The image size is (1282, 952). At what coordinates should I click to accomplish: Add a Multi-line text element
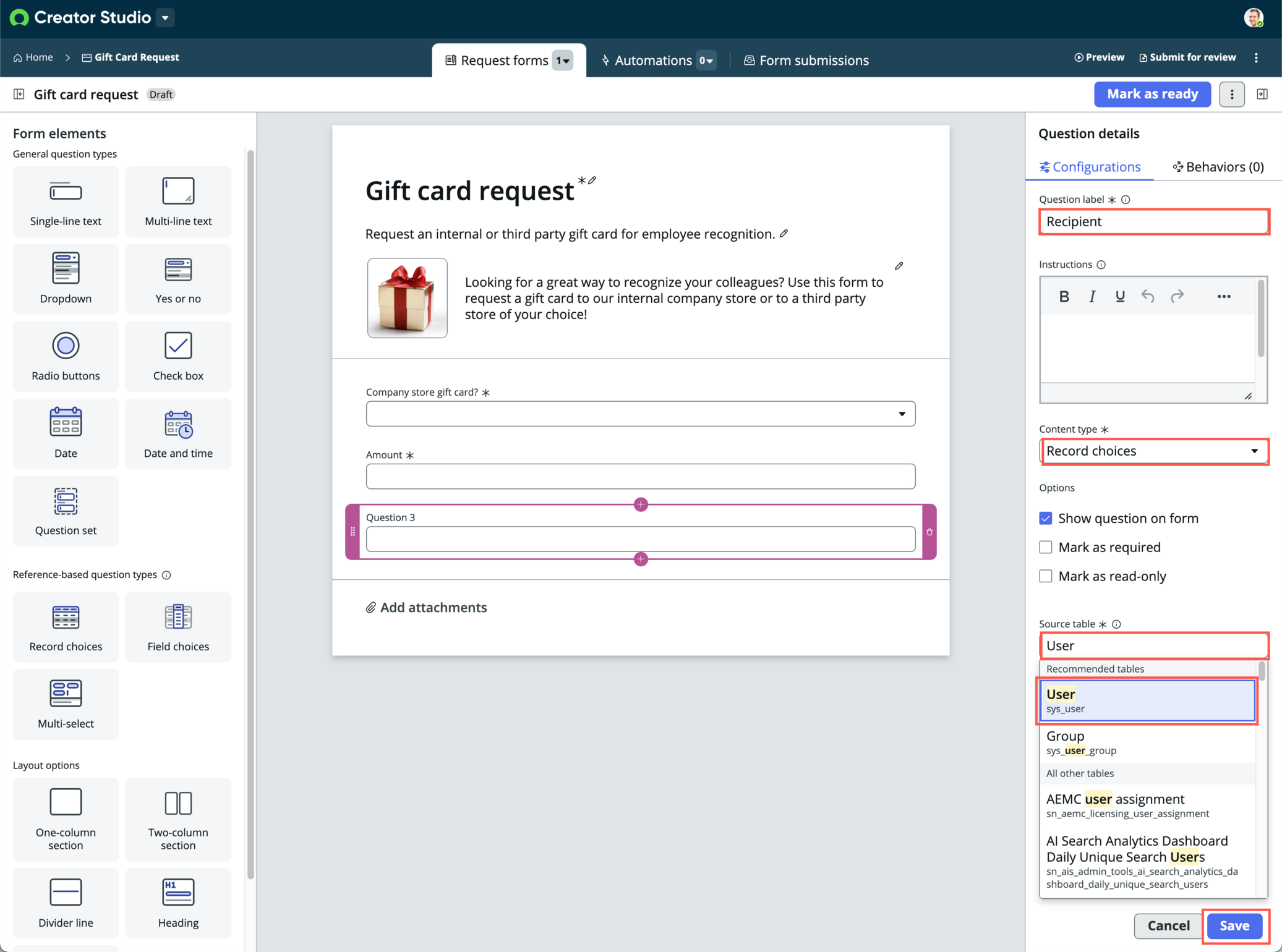(x=178, y=202)
